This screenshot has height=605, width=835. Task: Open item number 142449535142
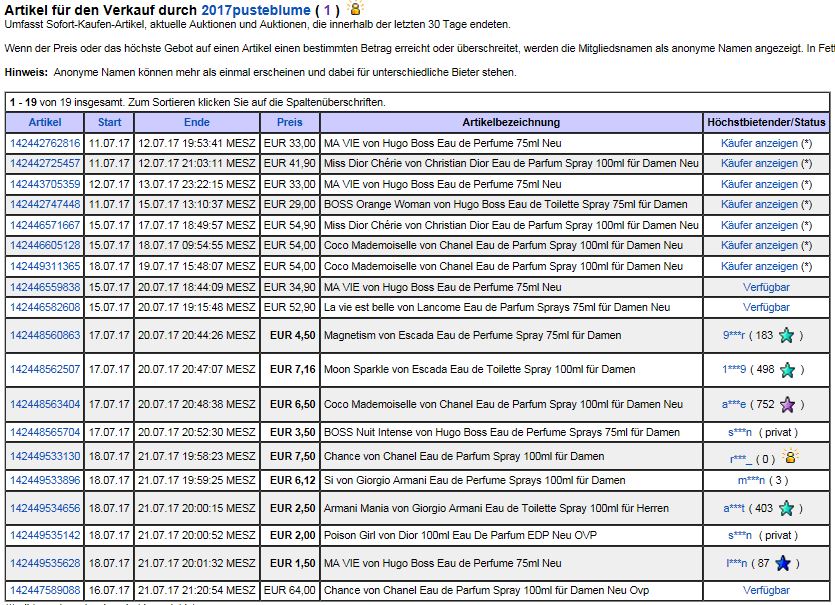[x=45, y=535]
